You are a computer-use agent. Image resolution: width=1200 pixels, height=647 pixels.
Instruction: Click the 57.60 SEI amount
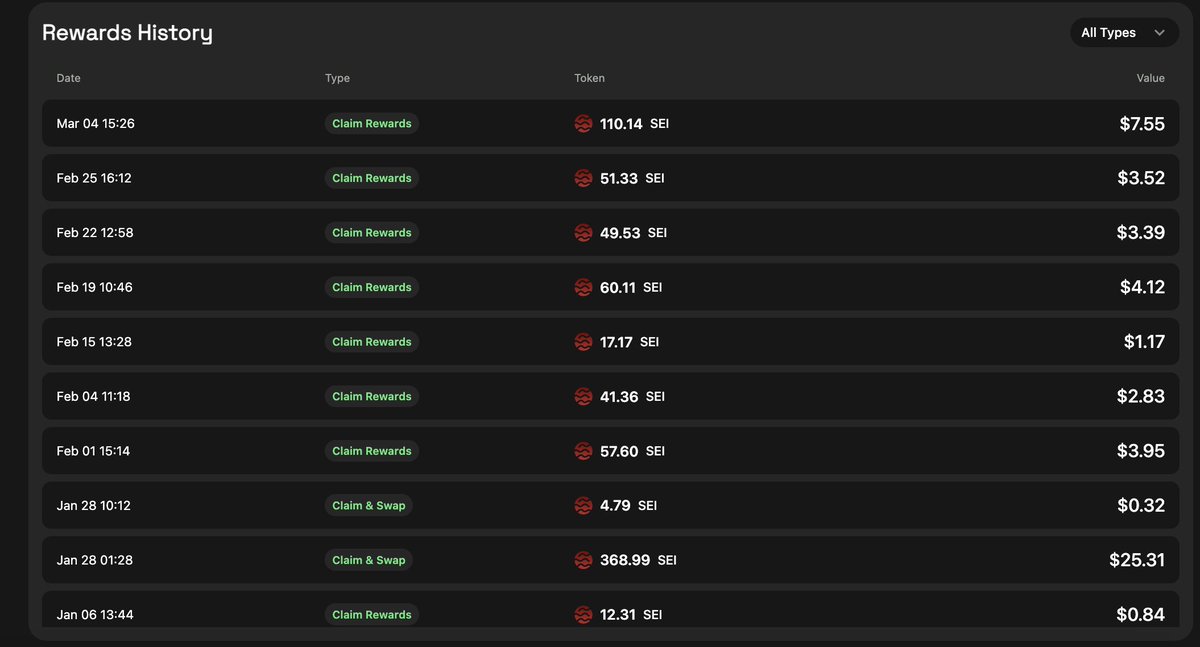click(632, 451)
